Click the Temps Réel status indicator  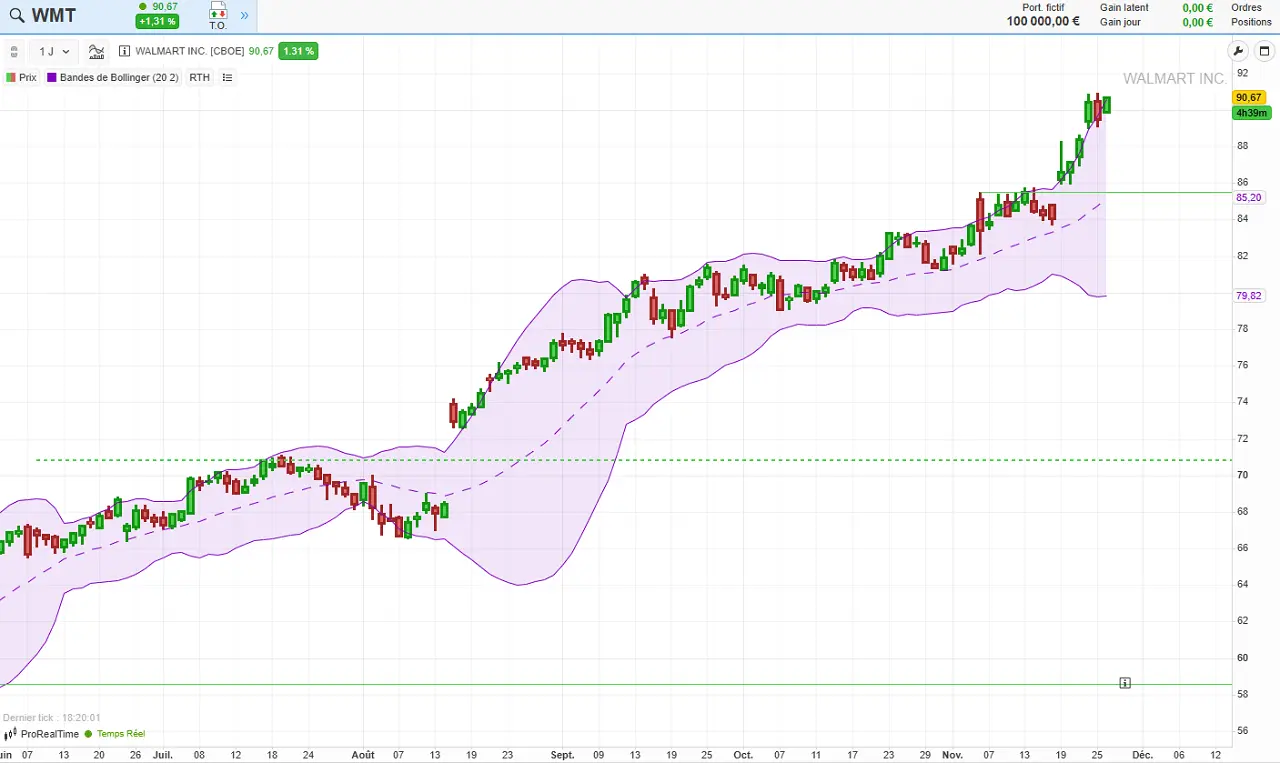click(115, 734)
